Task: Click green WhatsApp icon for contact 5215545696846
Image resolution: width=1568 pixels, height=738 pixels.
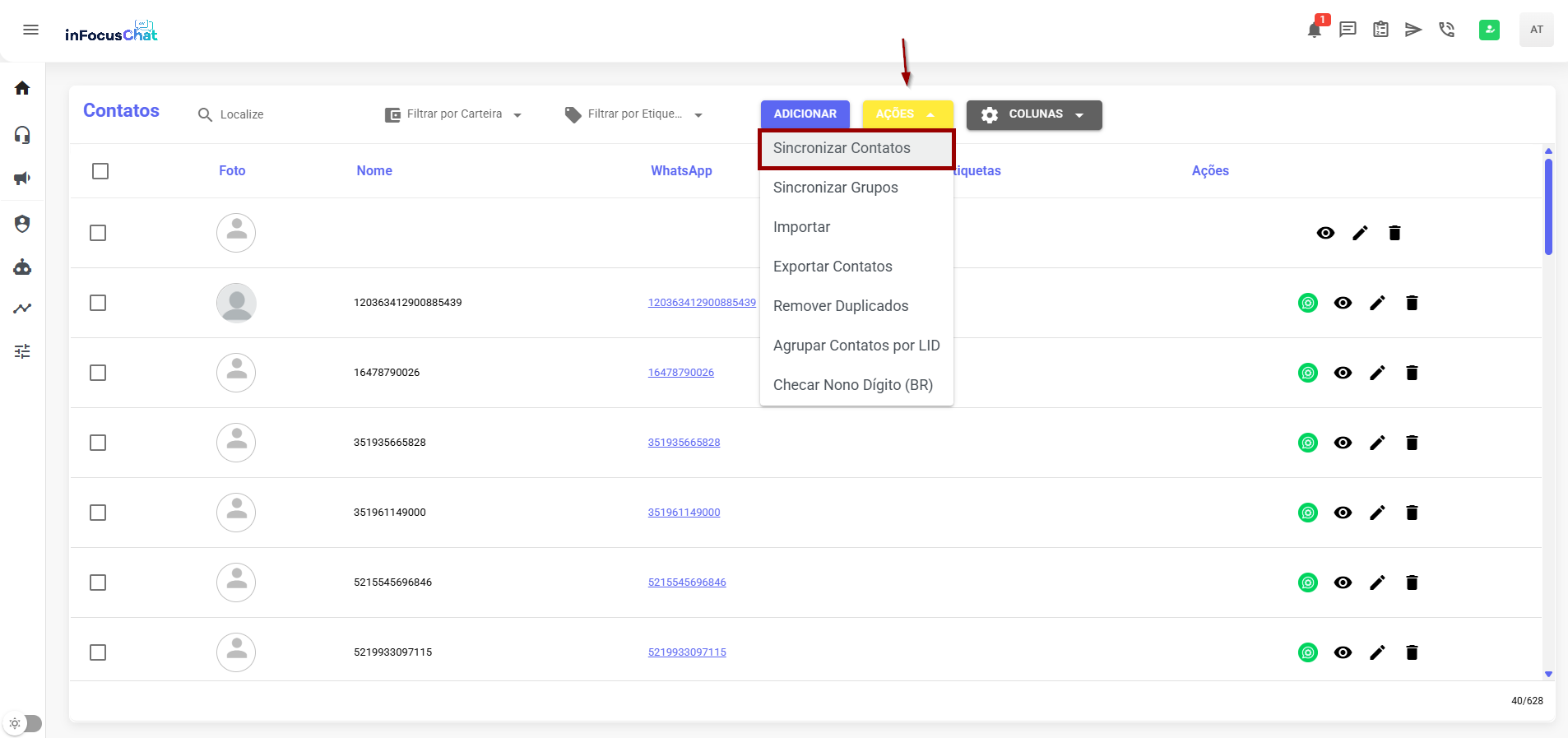Action: [x=1307, y=583]
